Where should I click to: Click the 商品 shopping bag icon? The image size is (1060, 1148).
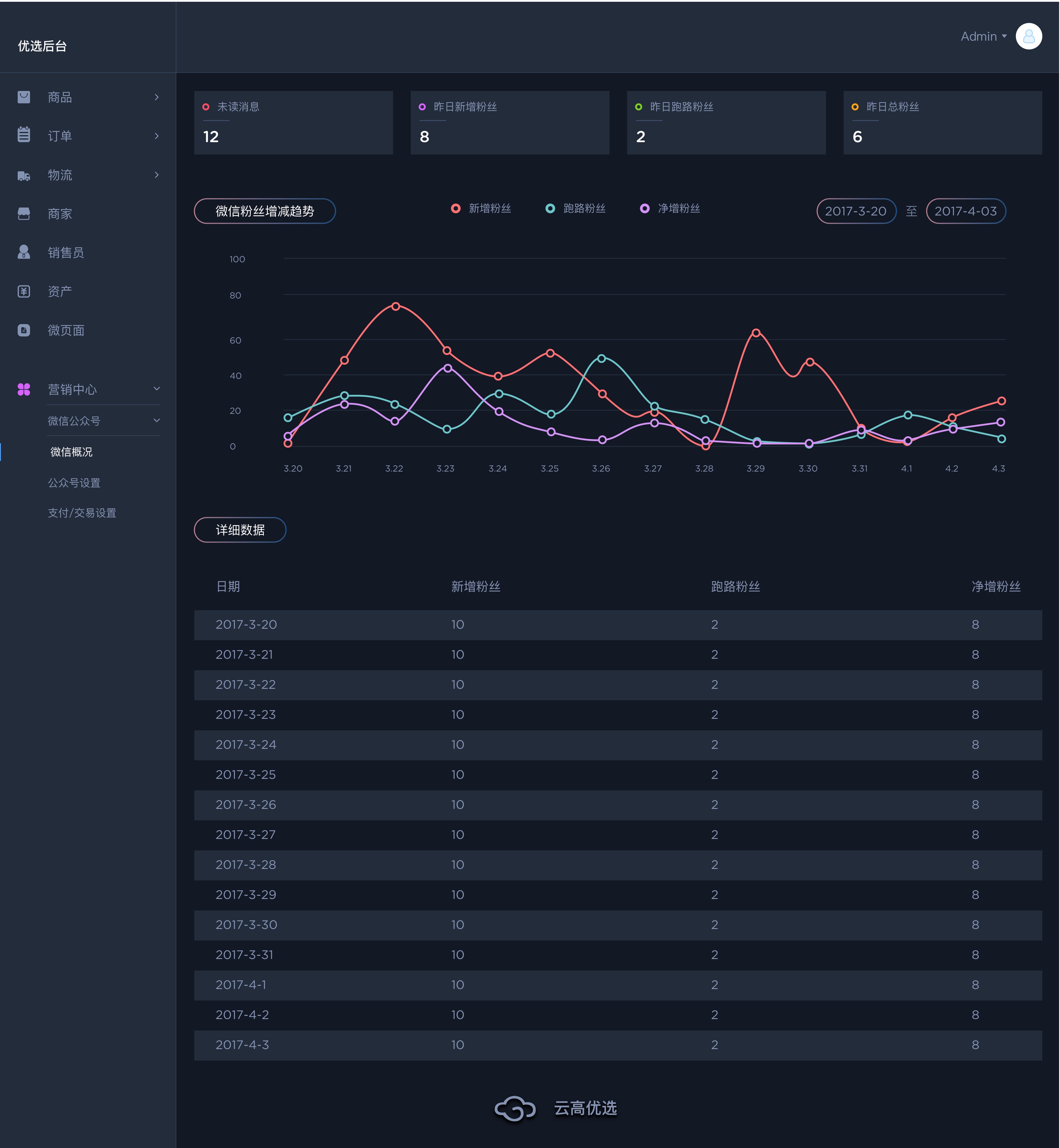click(24, 97)
